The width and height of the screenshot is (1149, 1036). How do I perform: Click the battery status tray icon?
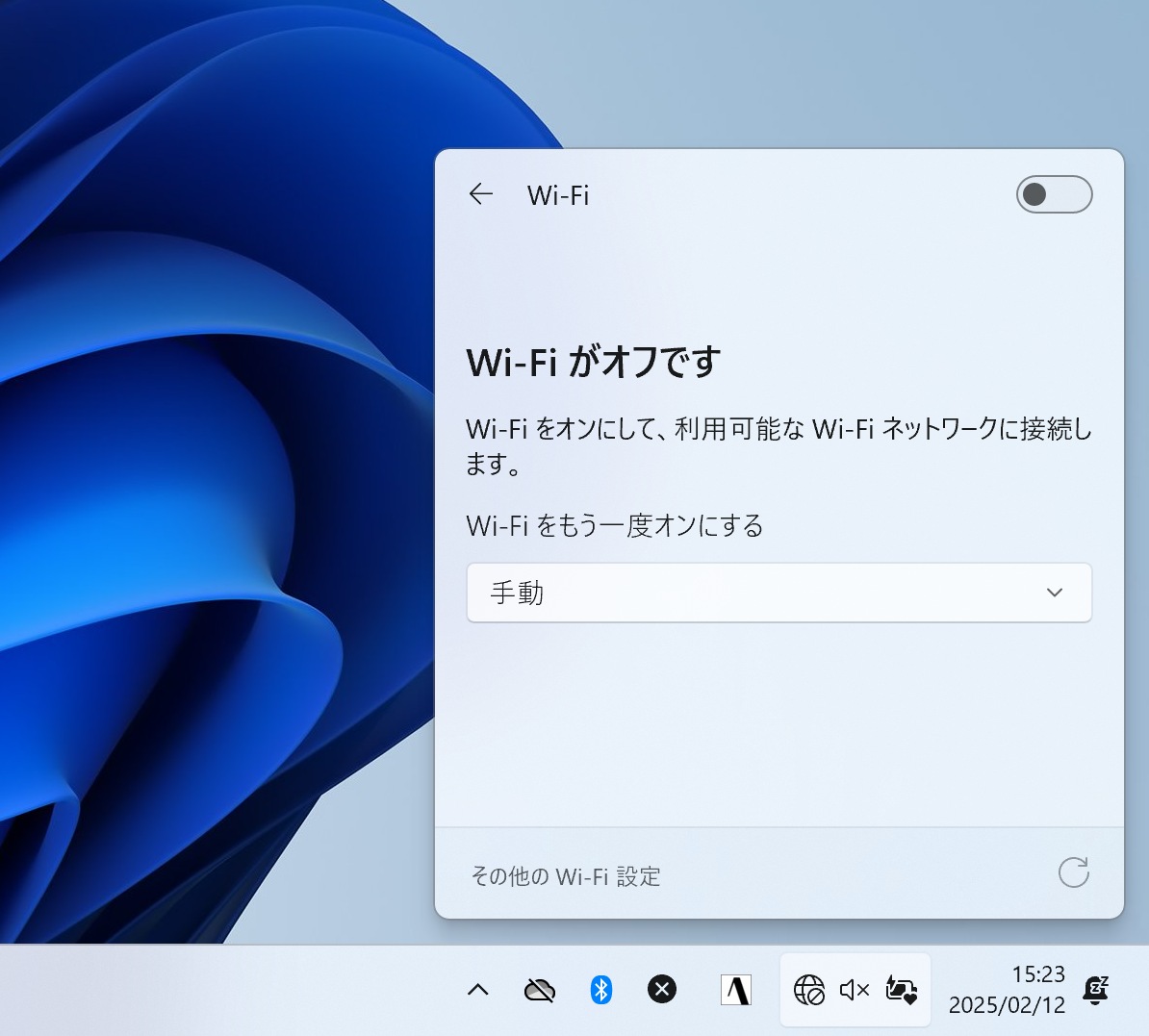point(902,990)
